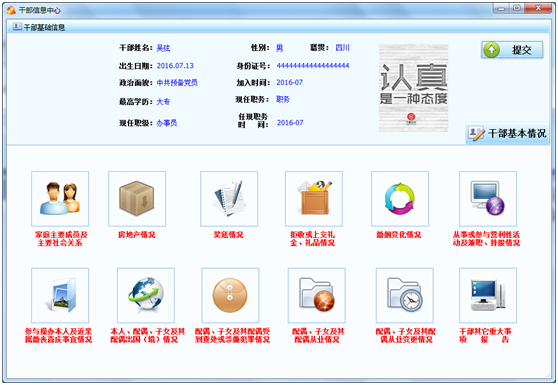Open 从业变更情况 folder clock icon

(x=405, y=295)
